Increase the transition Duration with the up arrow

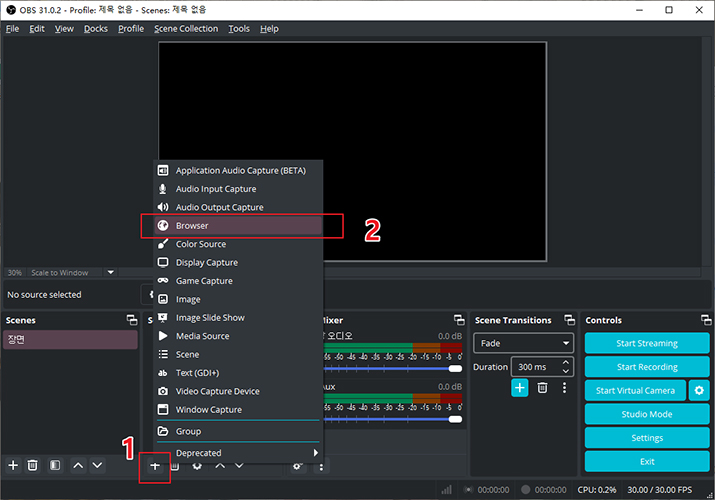tap(566, 362)
